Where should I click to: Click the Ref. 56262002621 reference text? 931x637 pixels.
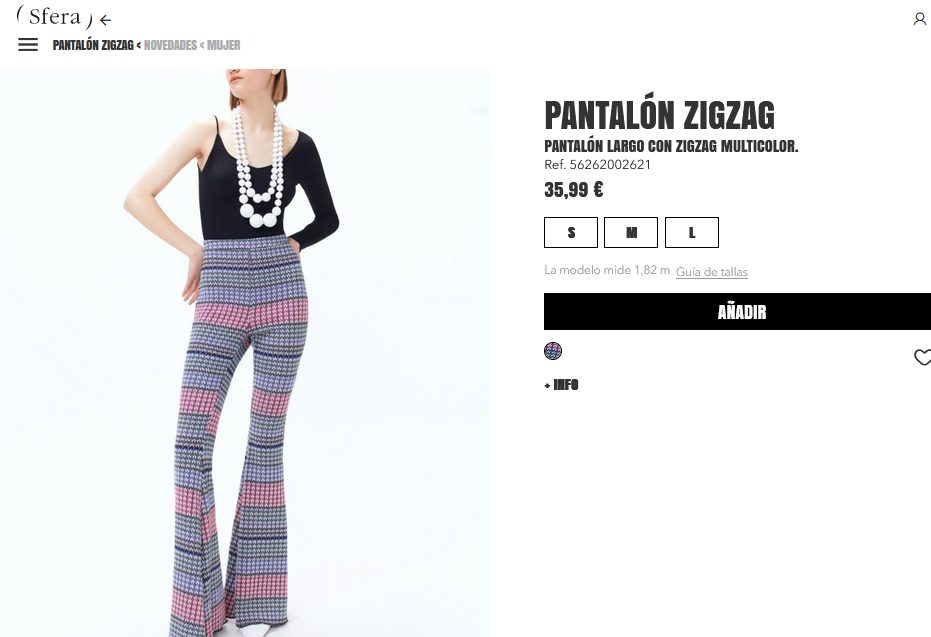[597, 164]
